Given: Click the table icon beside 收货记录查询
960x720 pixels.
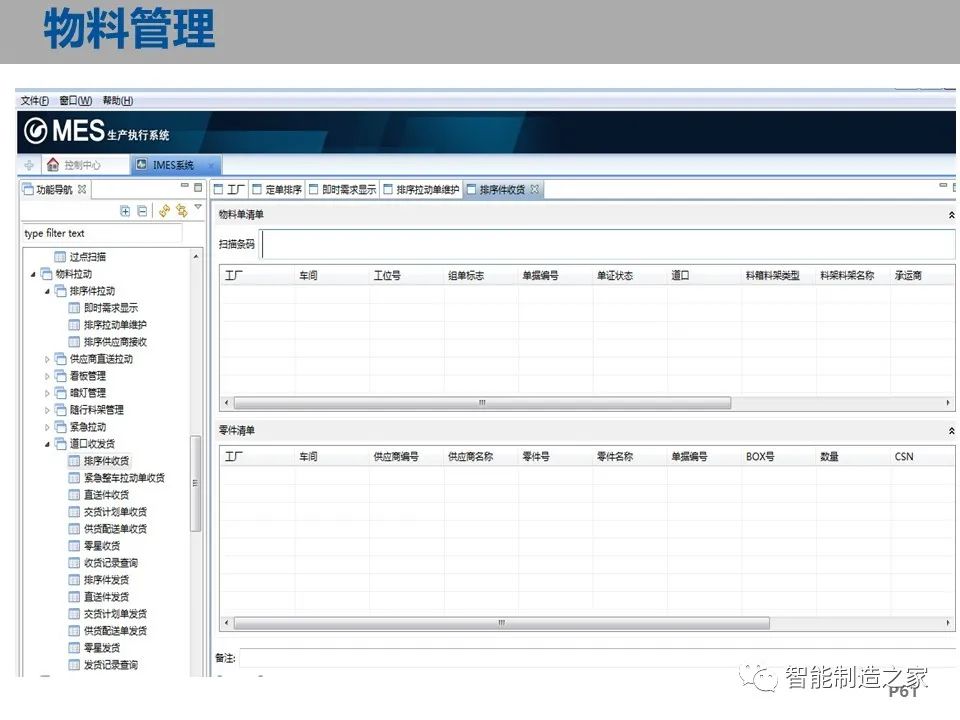Looking at the screenshot, I should click(74, 563).
